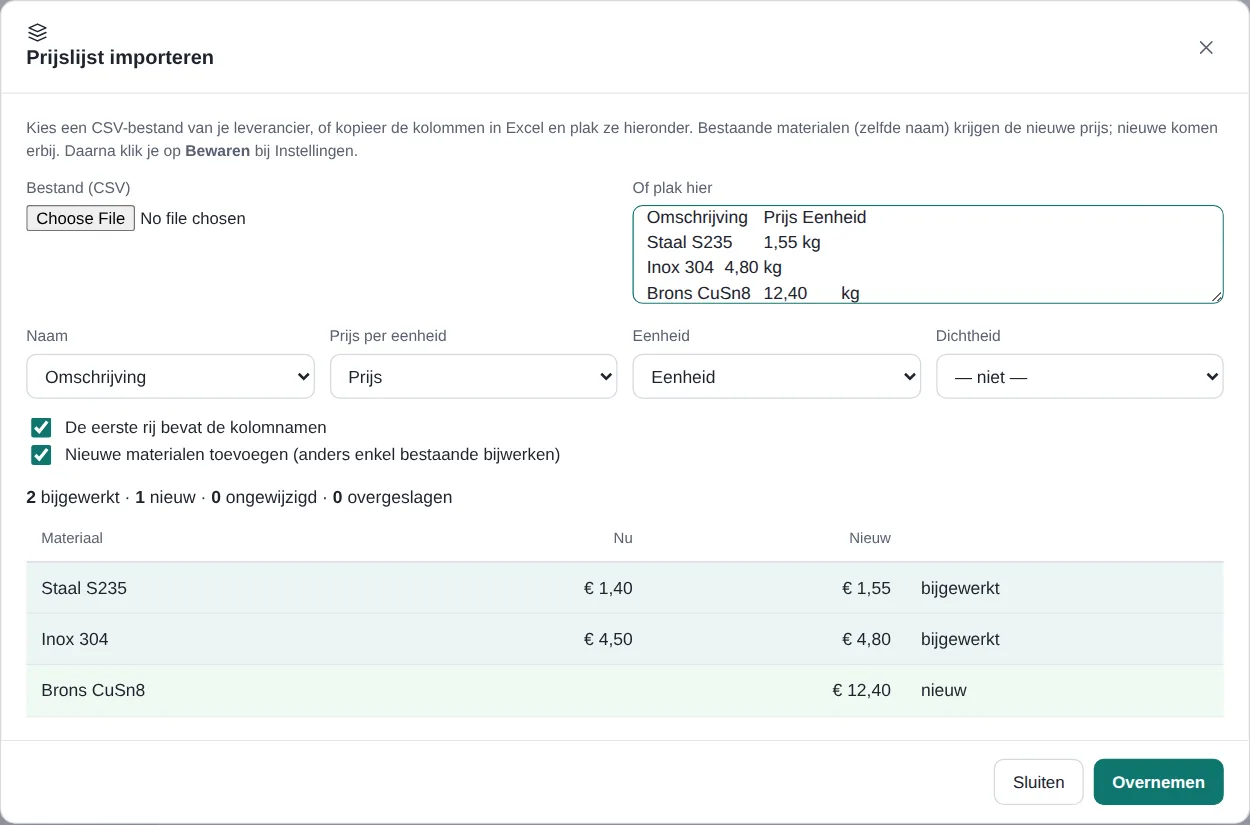Click the new price € 1,55
The width and height of the screenshot is (1250, 825).
(866, 588)
